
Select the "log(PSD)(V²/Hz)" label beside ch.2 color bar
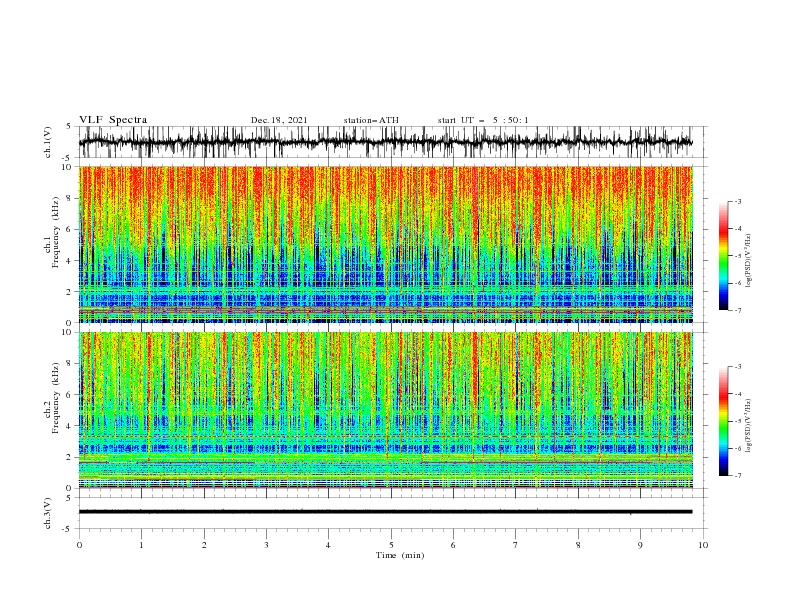coord(748,424)
